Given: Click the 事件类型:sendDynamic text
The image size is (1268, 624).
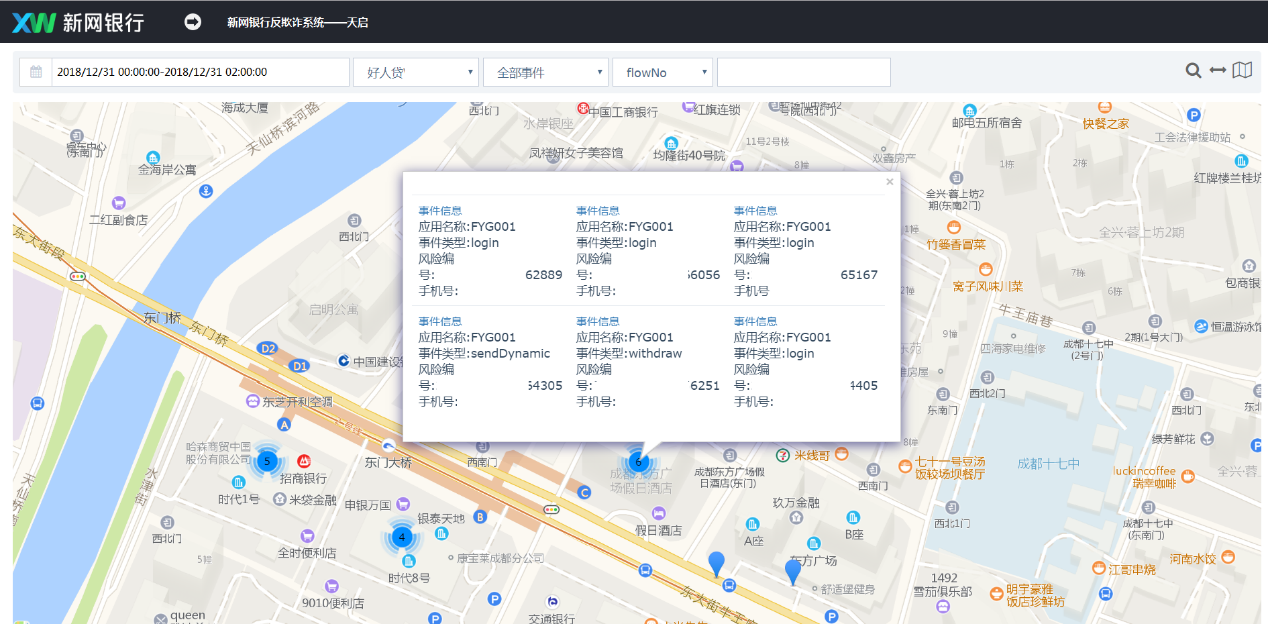Looking at the screenshot, I should (x=484, y=353).
